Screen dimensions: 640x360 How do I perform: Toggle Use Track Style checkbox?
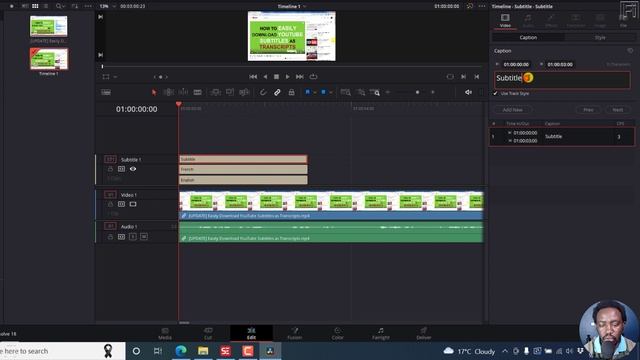point(495,93)
